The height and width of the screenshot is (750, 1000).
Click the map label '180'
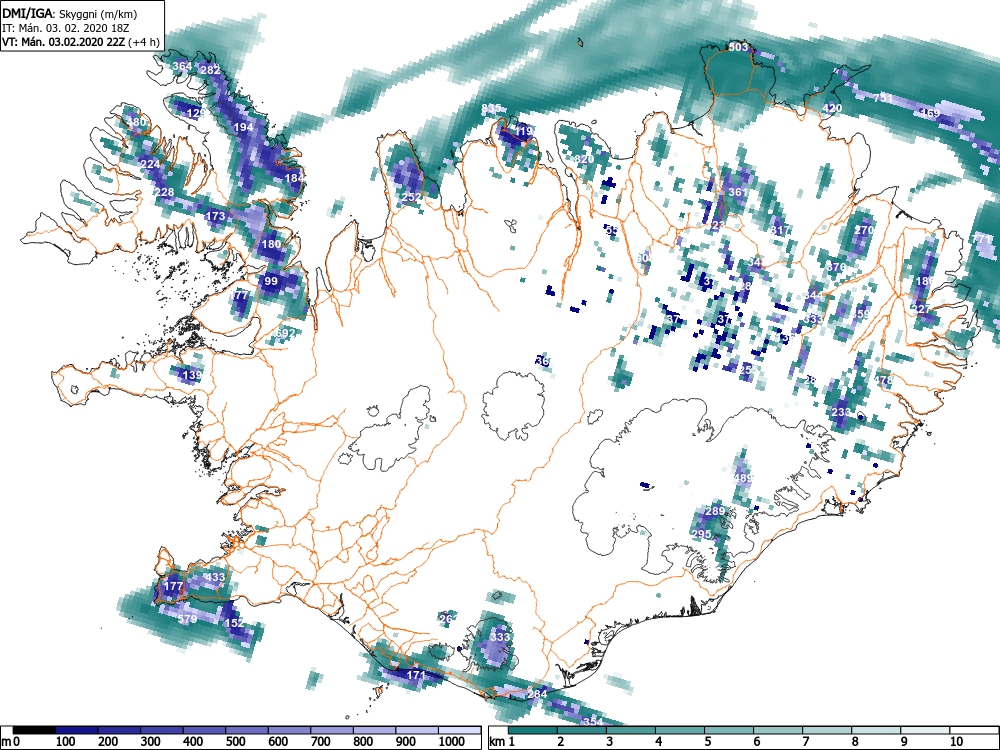(271, 244)
